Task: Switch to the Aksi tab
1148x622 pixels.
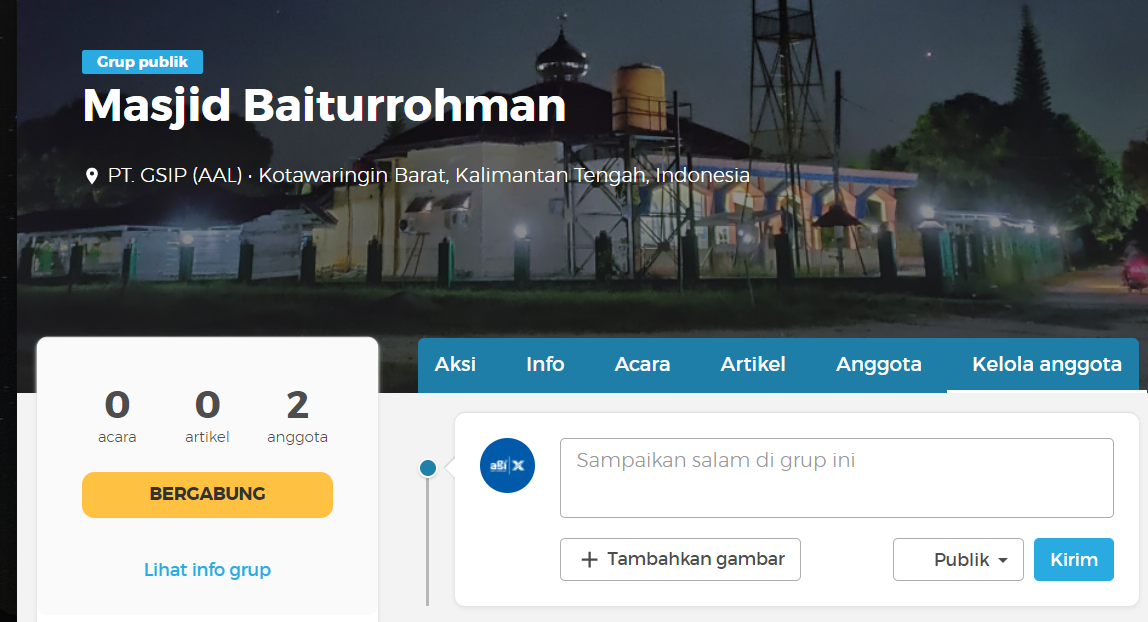Action: pos(455,364)
